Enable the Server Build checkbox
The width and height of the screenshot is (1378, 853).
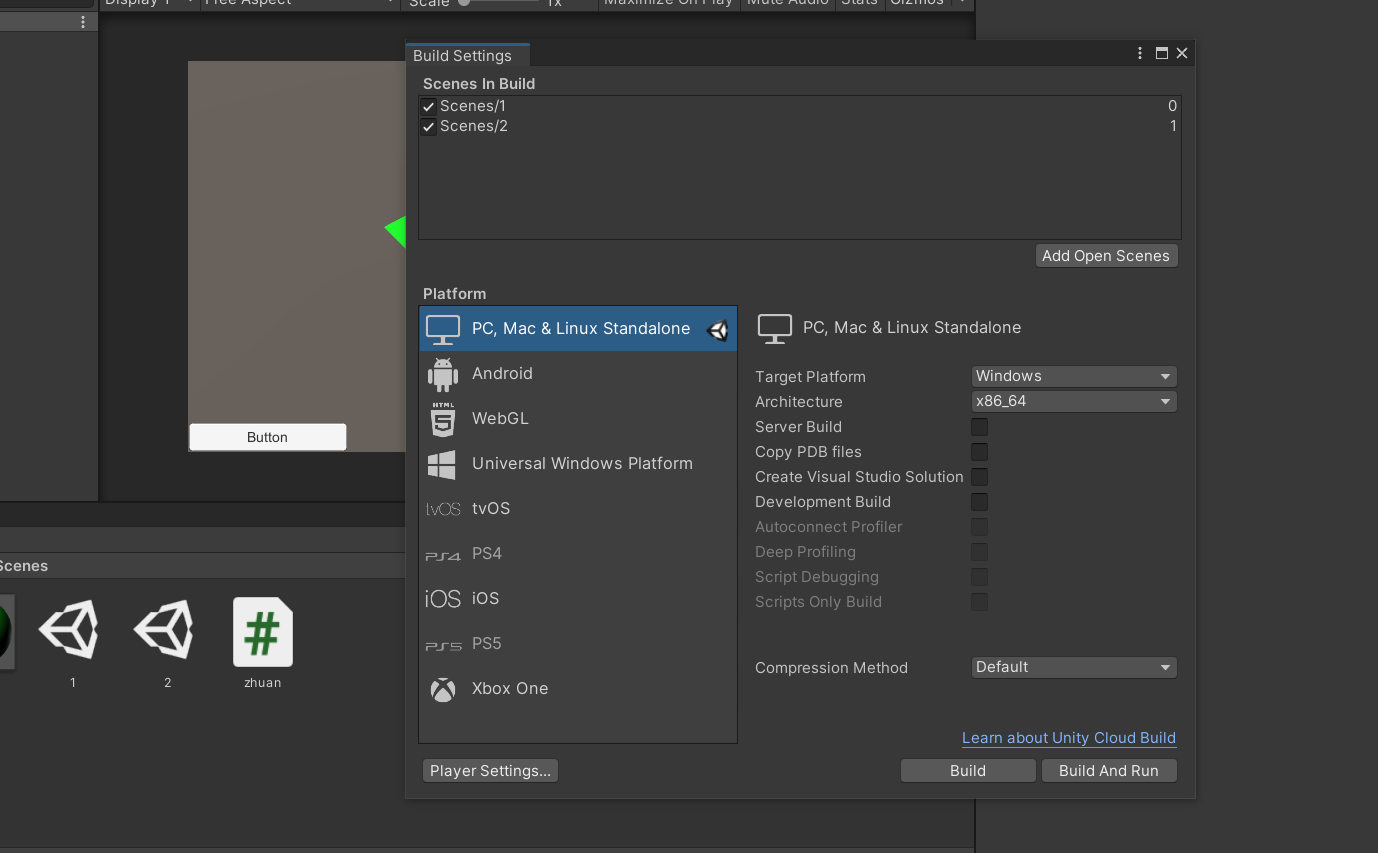[980, 427]
